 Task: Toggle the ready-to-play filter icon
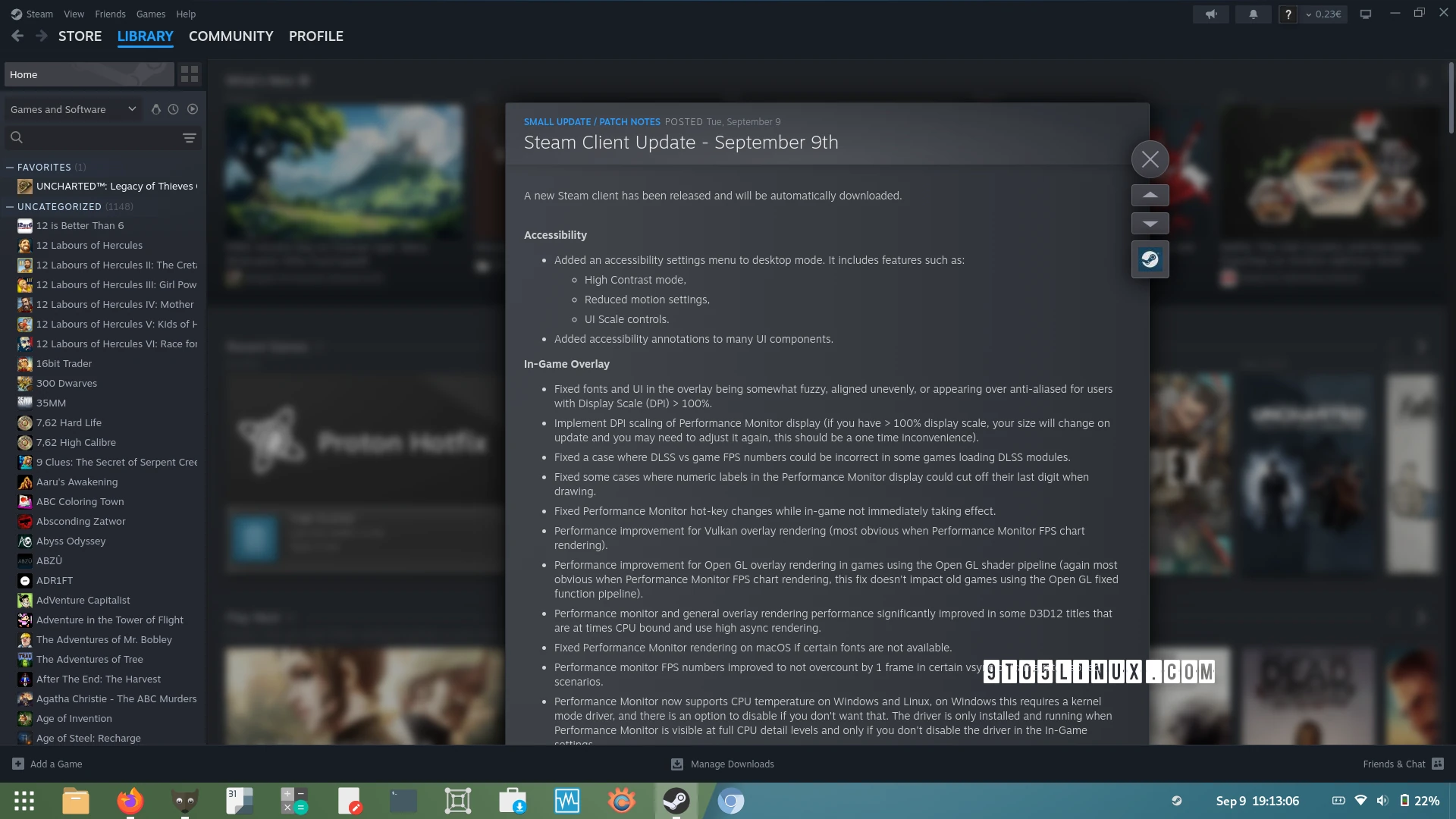pos(193,109)
